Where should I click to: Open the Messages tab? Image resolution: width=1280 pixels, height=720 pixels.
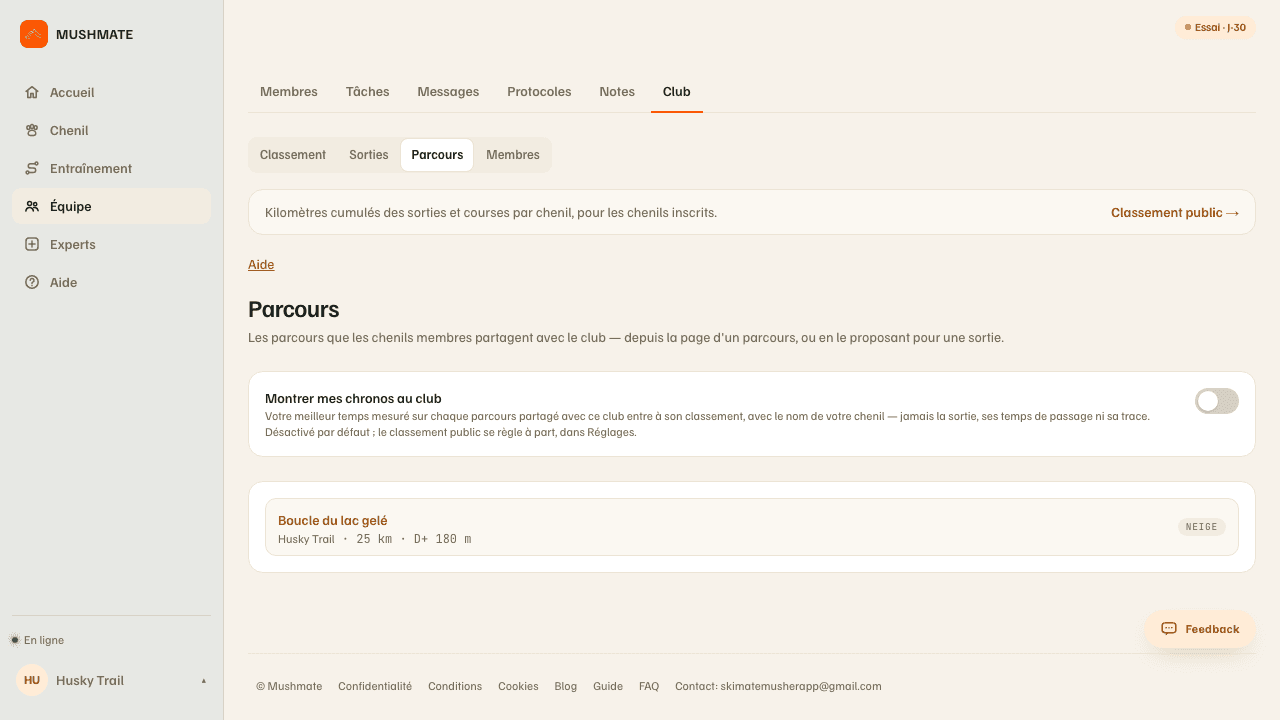(x=448, y=92)
